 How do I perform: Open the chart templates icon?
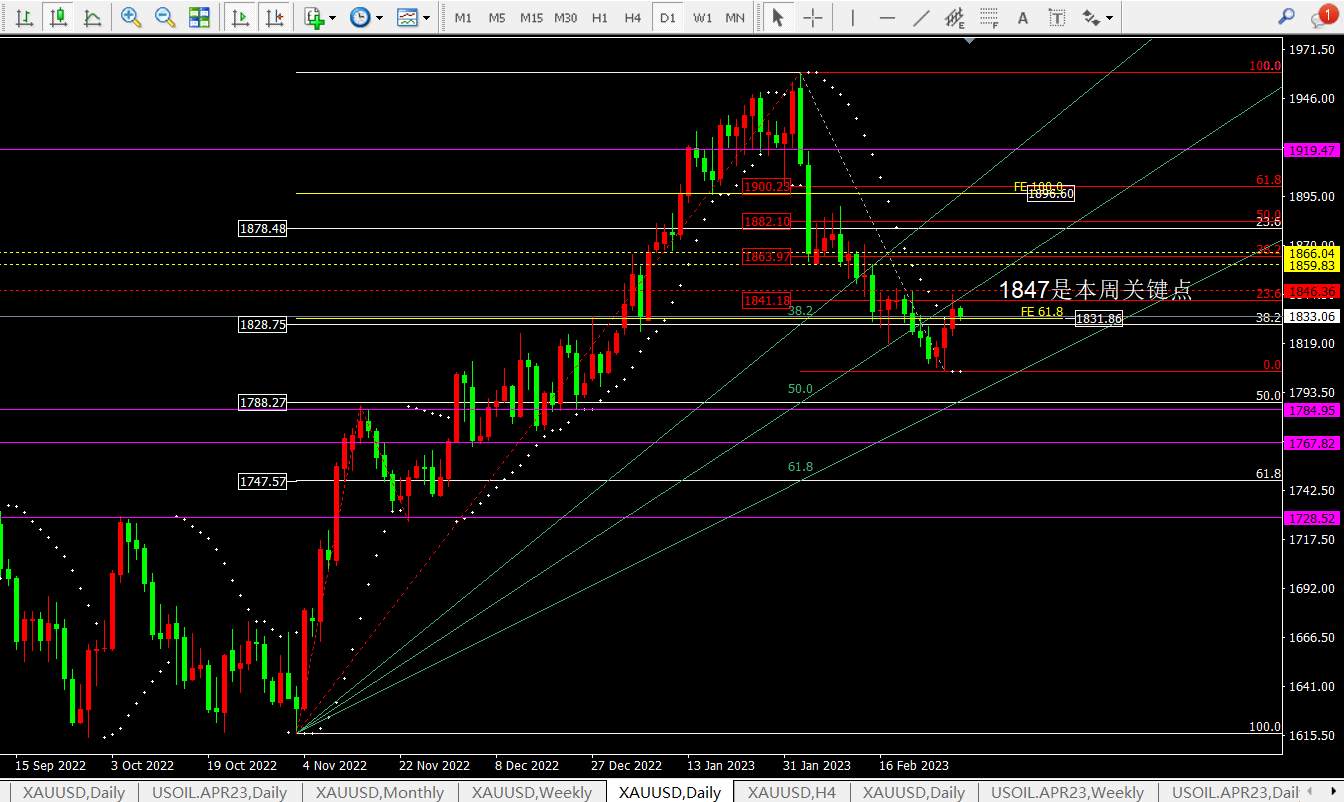click(407, 17)
